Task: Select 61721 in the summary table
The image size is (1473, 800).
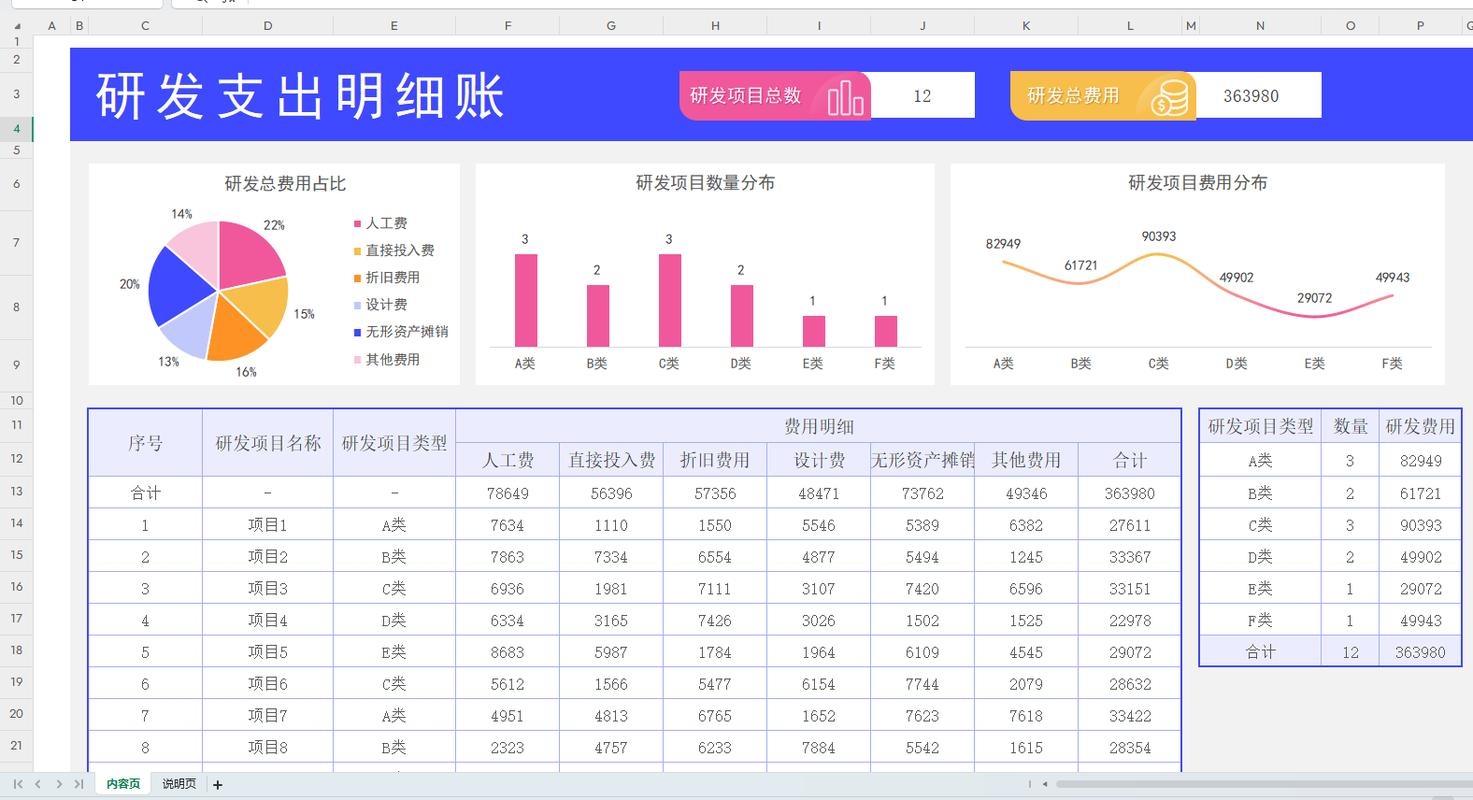Action: point(1420,493)
